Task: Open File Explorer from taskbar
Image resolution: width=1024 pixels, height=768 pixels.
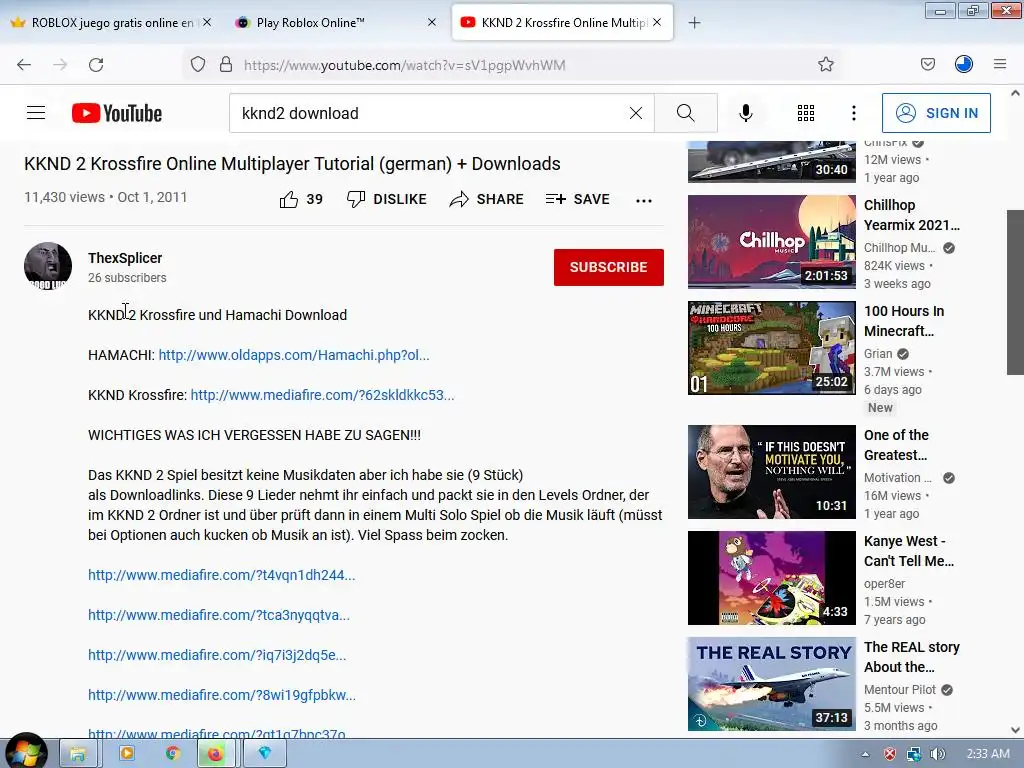Action: click(x=78, y=754)
